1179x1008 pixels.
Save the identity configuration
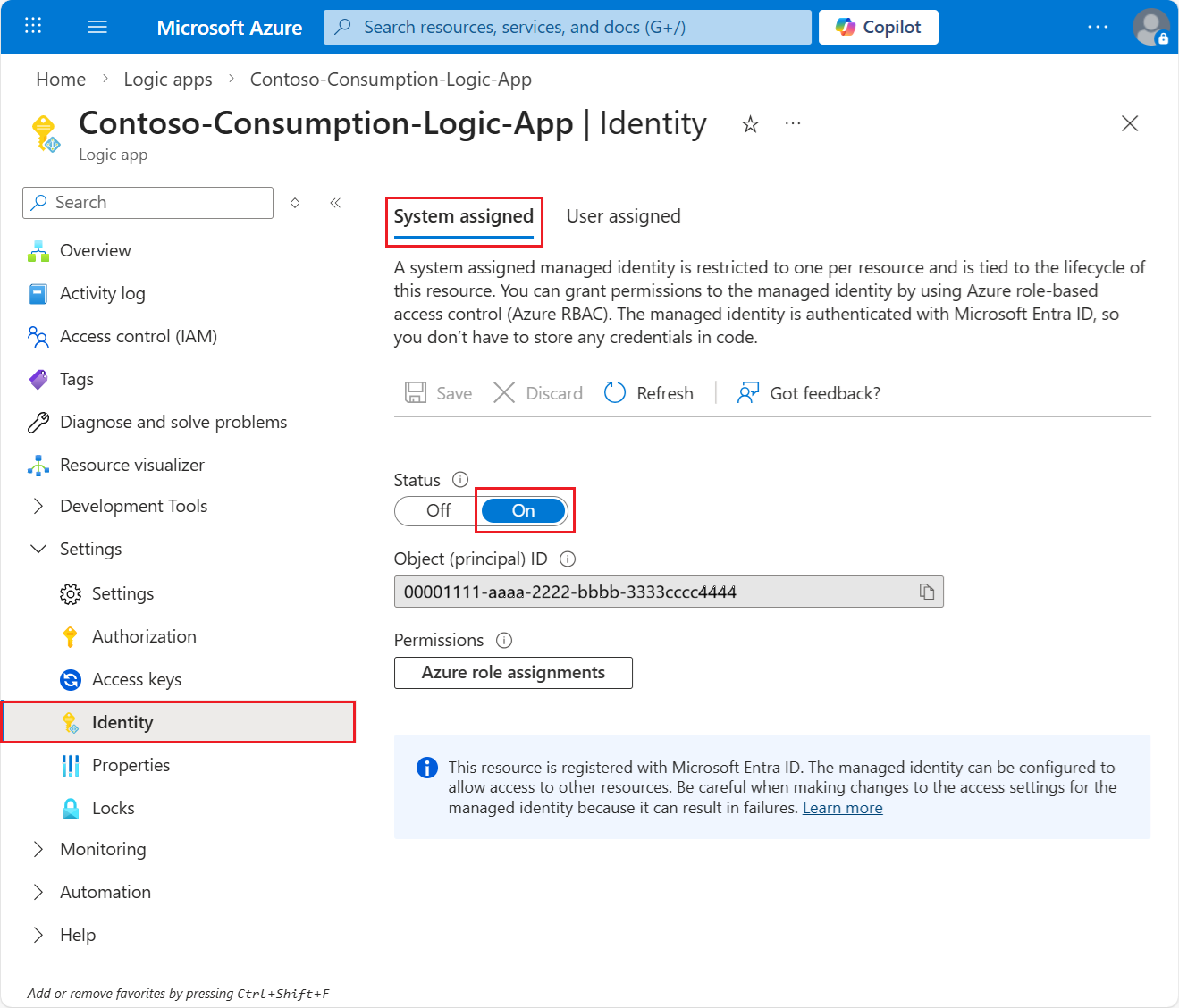click(x=437, y=392)
